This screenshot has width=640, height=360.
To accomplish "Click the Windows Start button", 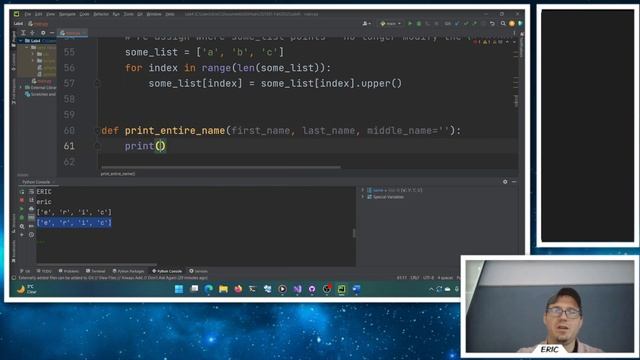I will coord(179,289).
